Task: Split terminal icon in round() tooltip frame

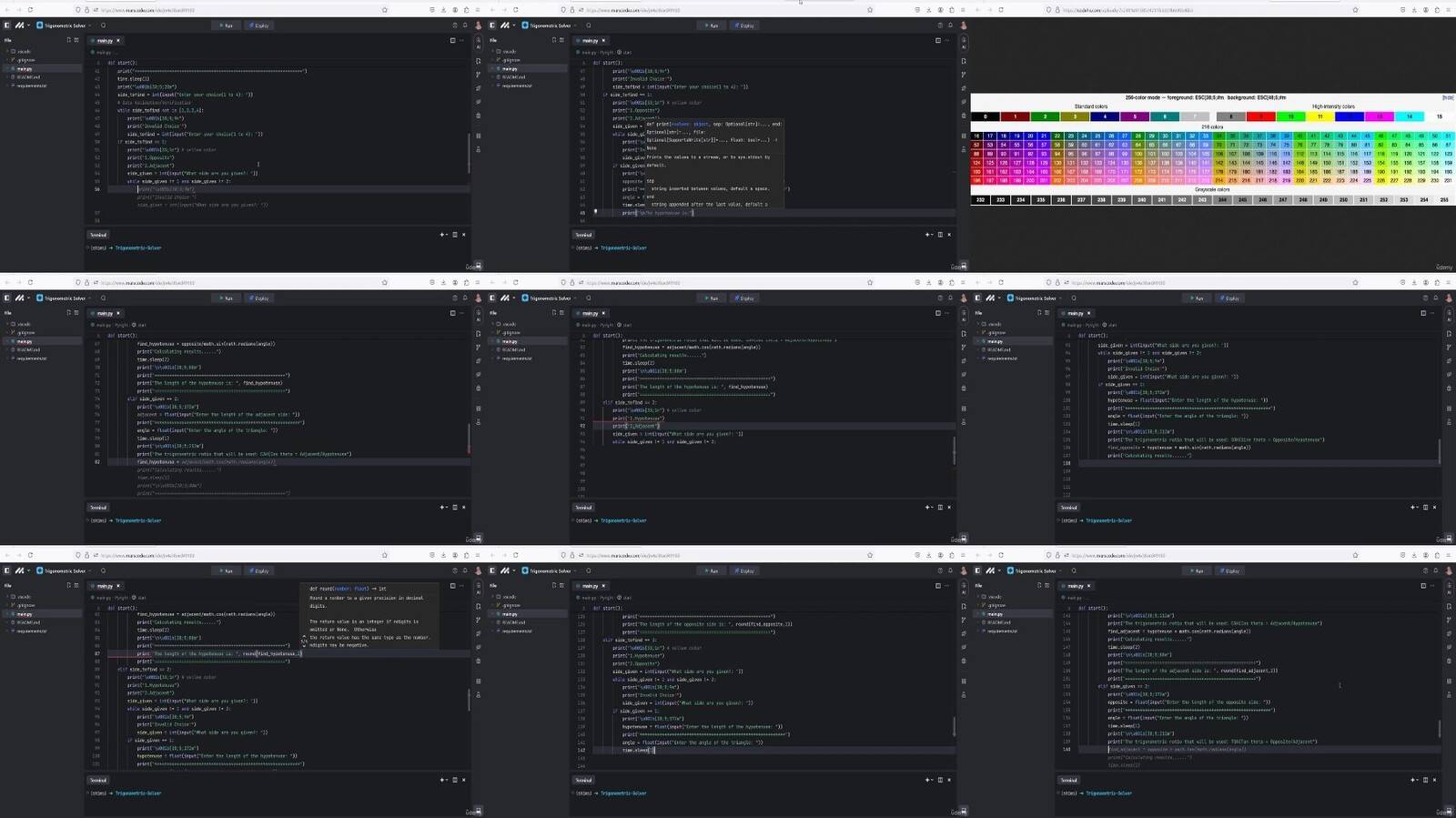Action: (454, 780)
